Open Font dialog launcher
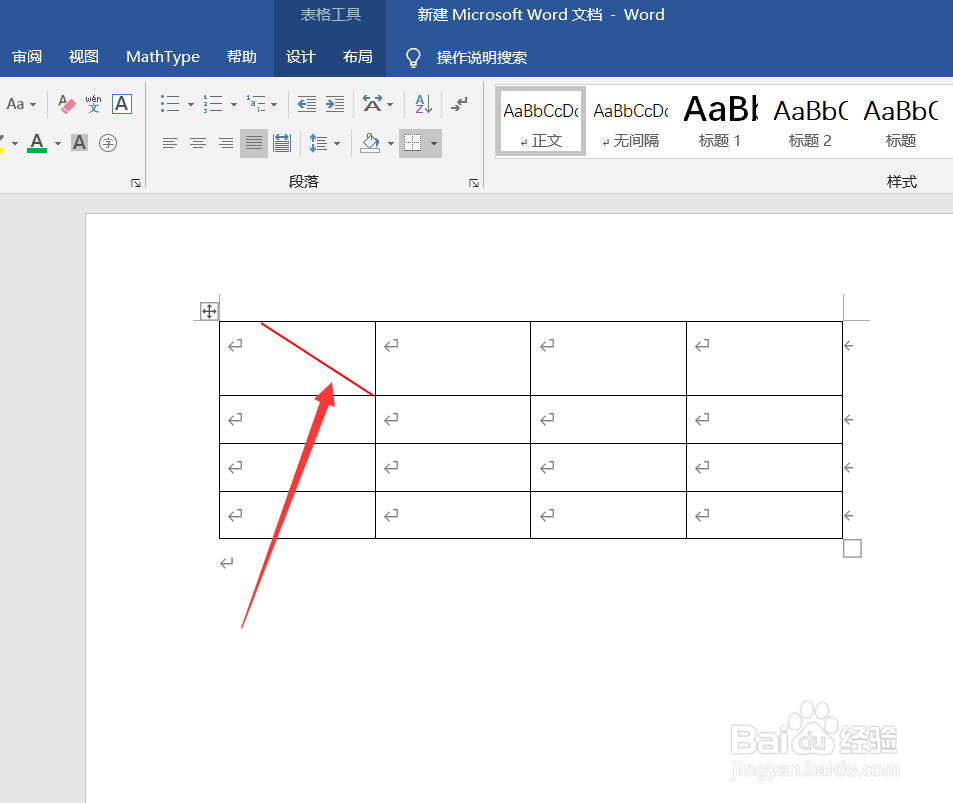953x803 pixels. tap(136, 182)
